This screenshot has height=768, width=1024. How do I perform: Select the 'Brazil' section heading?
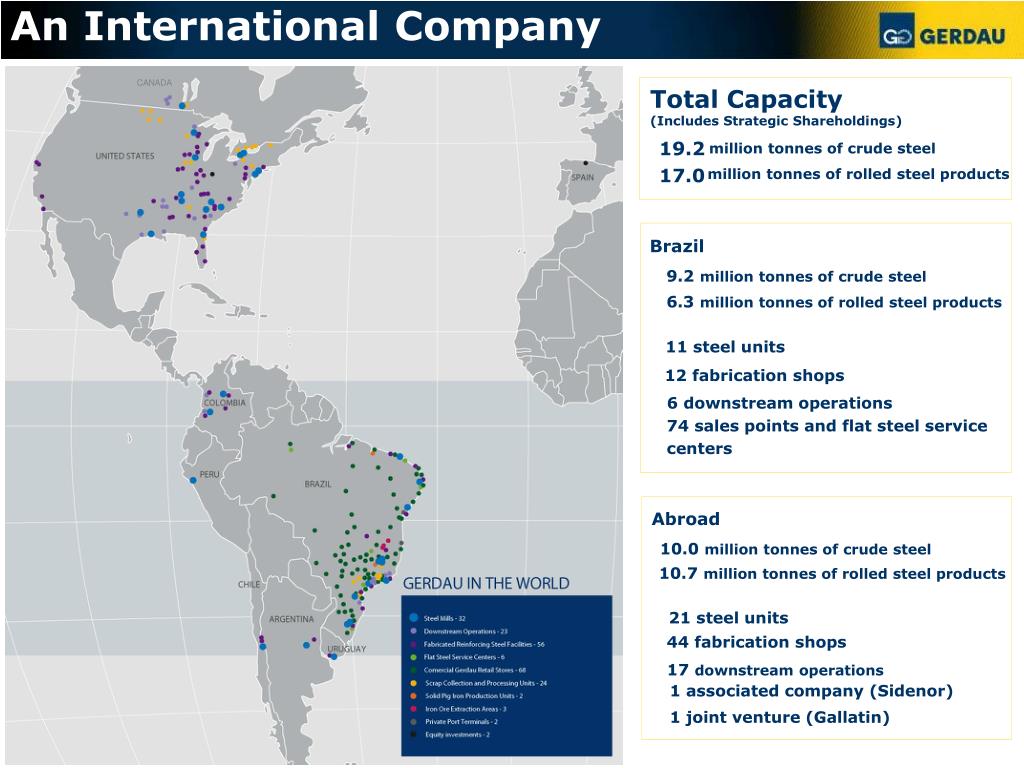(x=677, y=246)
